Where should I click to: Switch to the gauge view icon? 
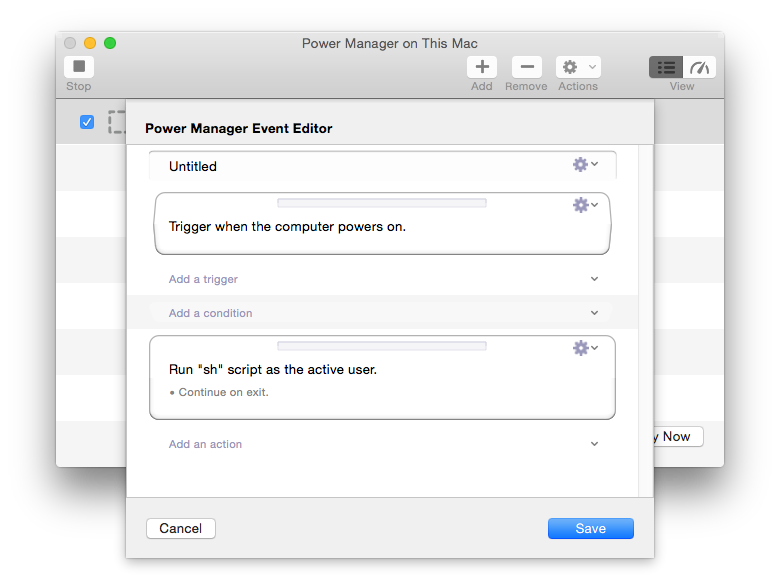699,67
